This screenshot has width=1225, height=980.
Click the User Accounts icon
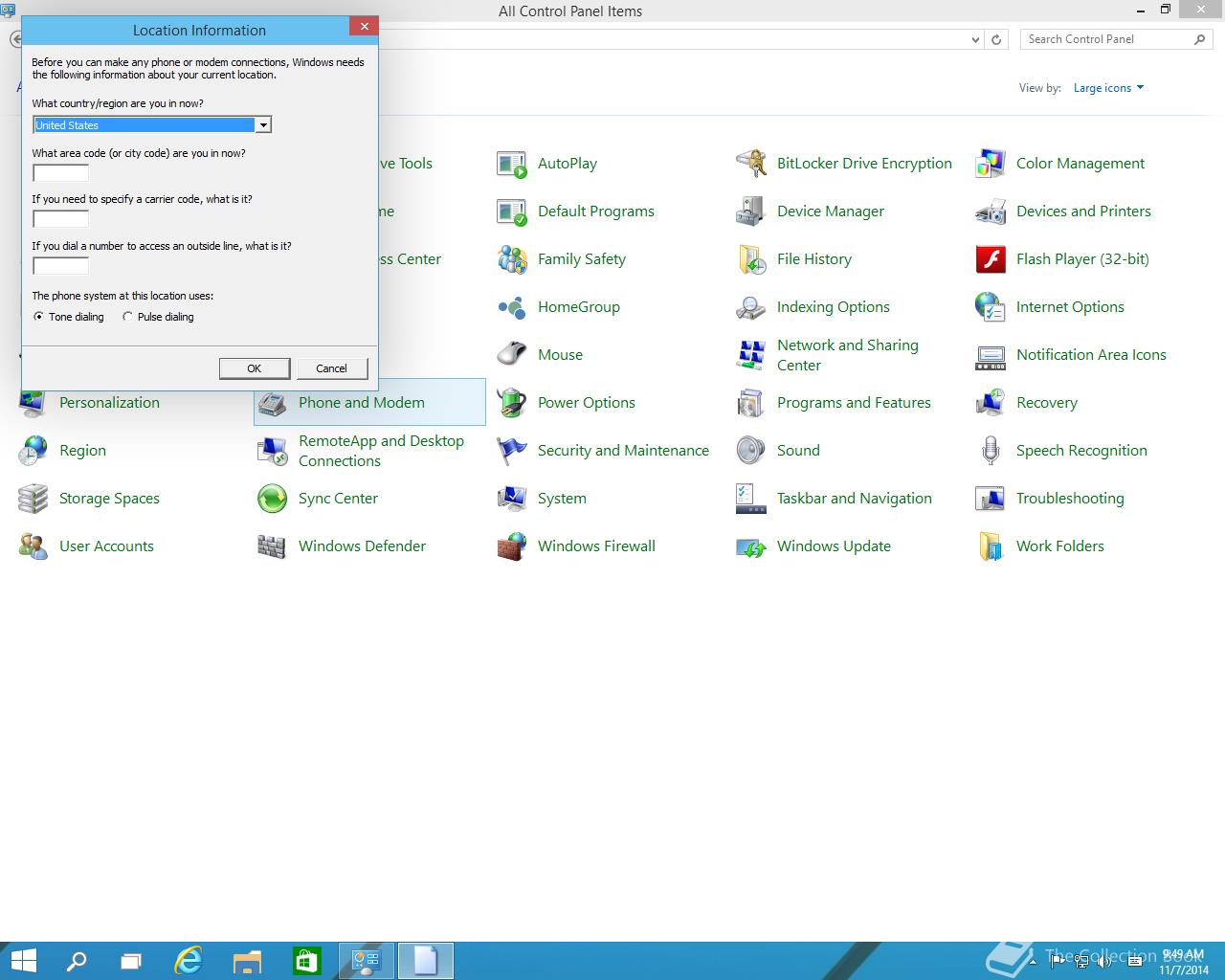[33, 546]
